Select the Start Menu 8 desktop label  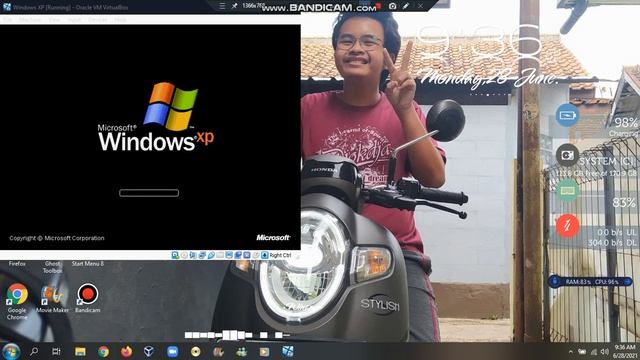point(88,264)
